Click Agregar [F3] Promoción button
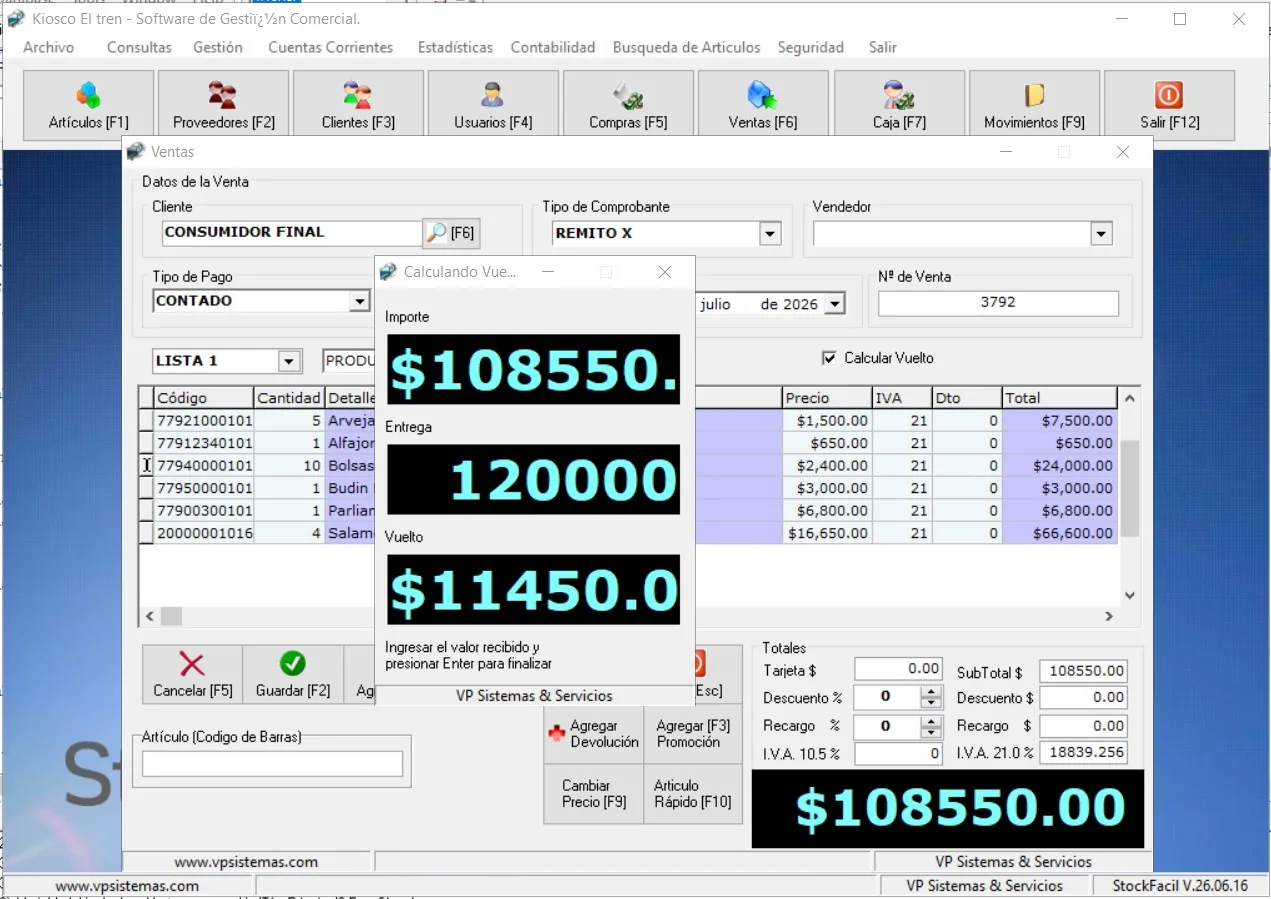Screen dimensions: 1271x899 (693, 734)
